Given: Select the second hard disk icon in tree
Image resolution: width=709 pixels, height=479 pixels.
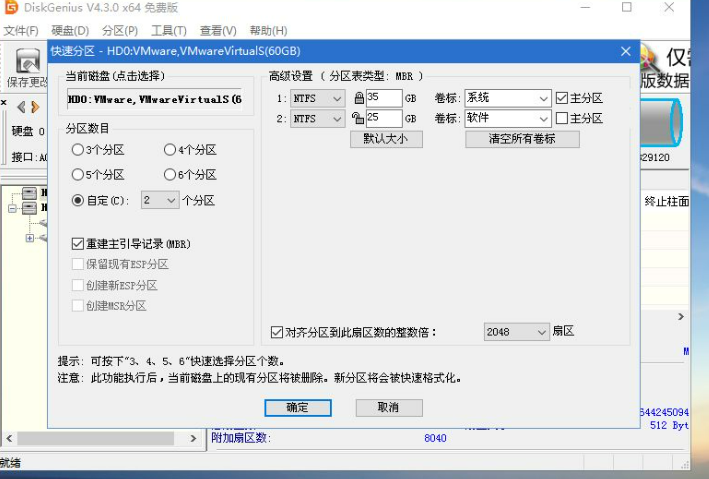Looking at the screenshot, I should click(29, 208).
